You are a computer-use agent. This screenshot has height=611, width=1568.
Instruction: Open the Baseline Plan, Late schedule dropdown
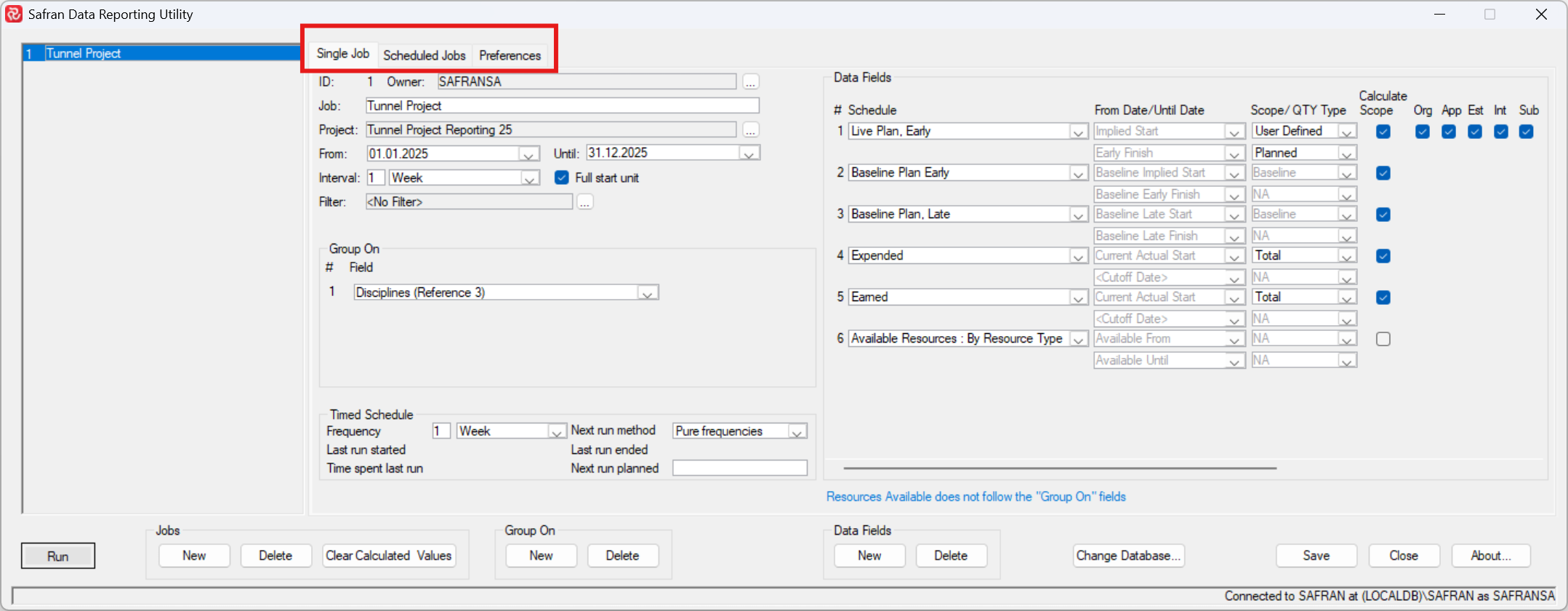(1079, 215)
